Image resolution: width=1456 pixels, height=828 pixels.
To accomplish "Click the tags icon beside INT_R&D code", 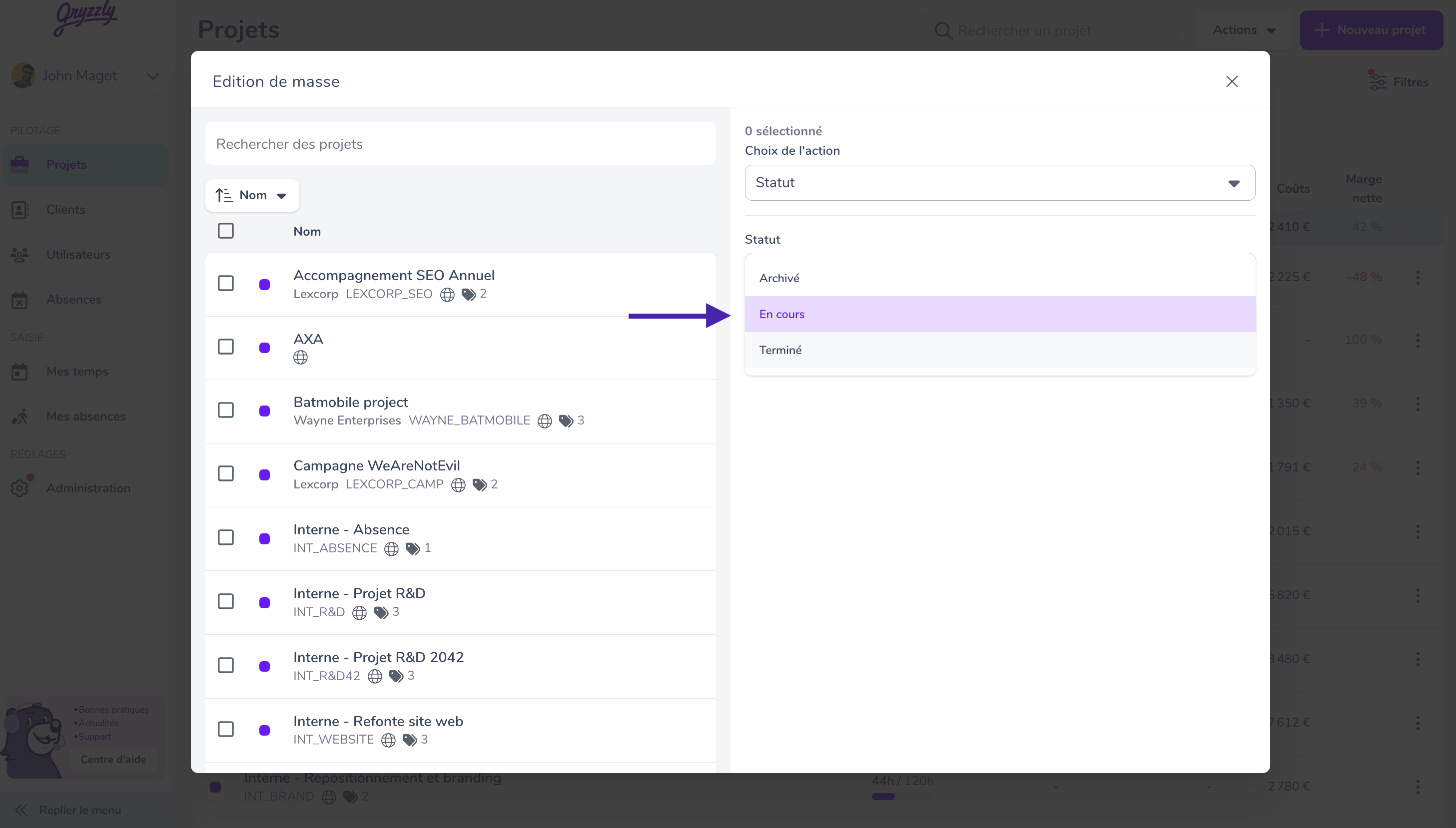I will [x=381, y=612].
